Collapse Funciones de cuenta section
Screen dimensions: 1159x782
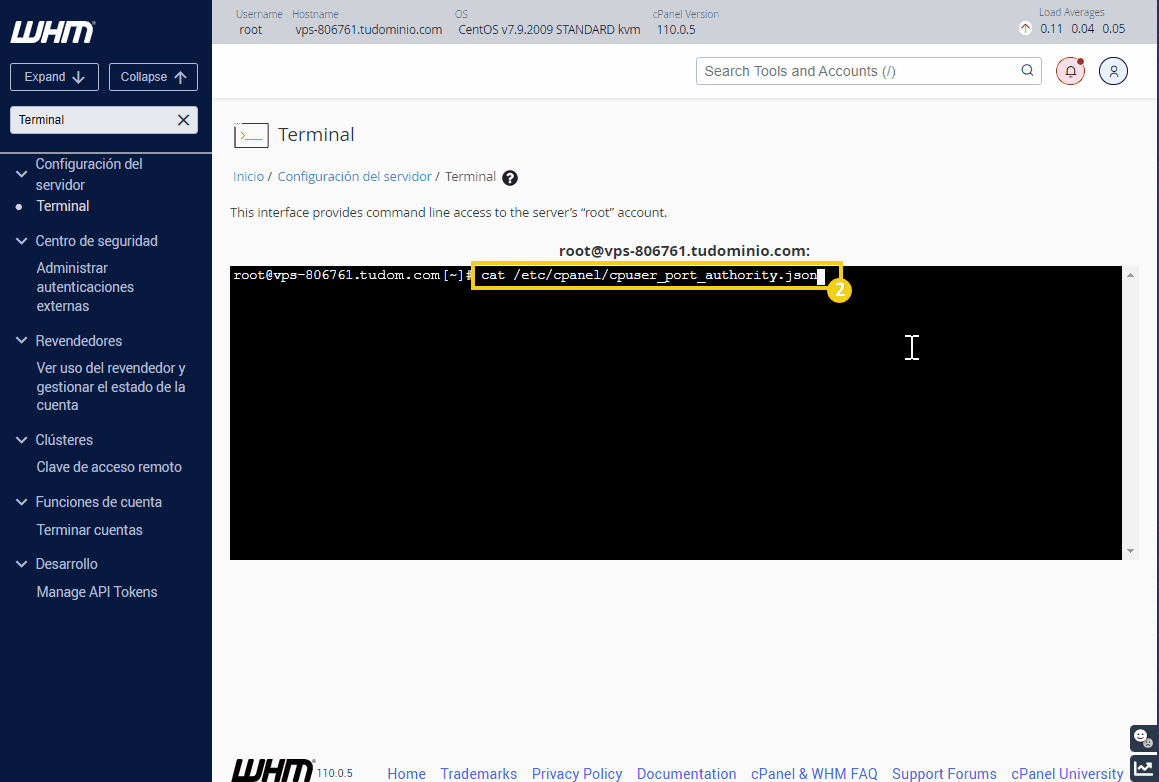coord(21,502)
